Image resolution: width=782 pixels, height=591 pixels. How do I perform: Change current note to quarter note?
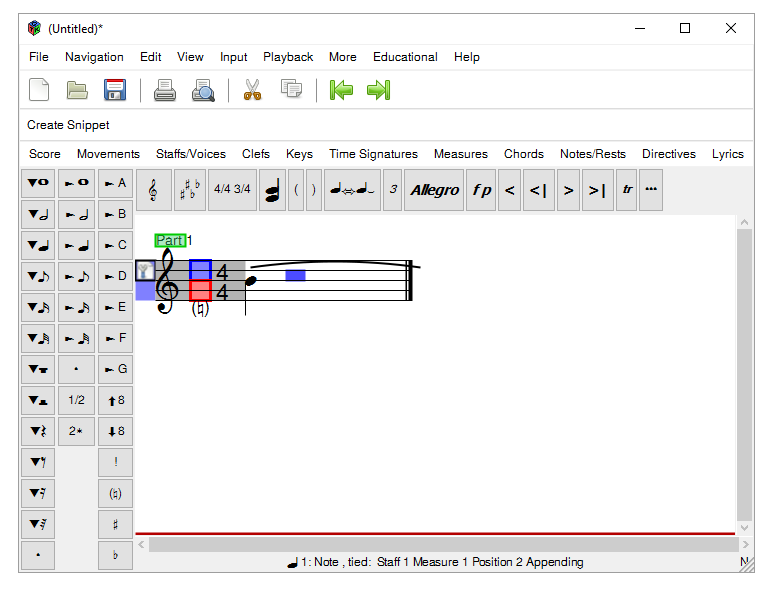click(76, 245)
